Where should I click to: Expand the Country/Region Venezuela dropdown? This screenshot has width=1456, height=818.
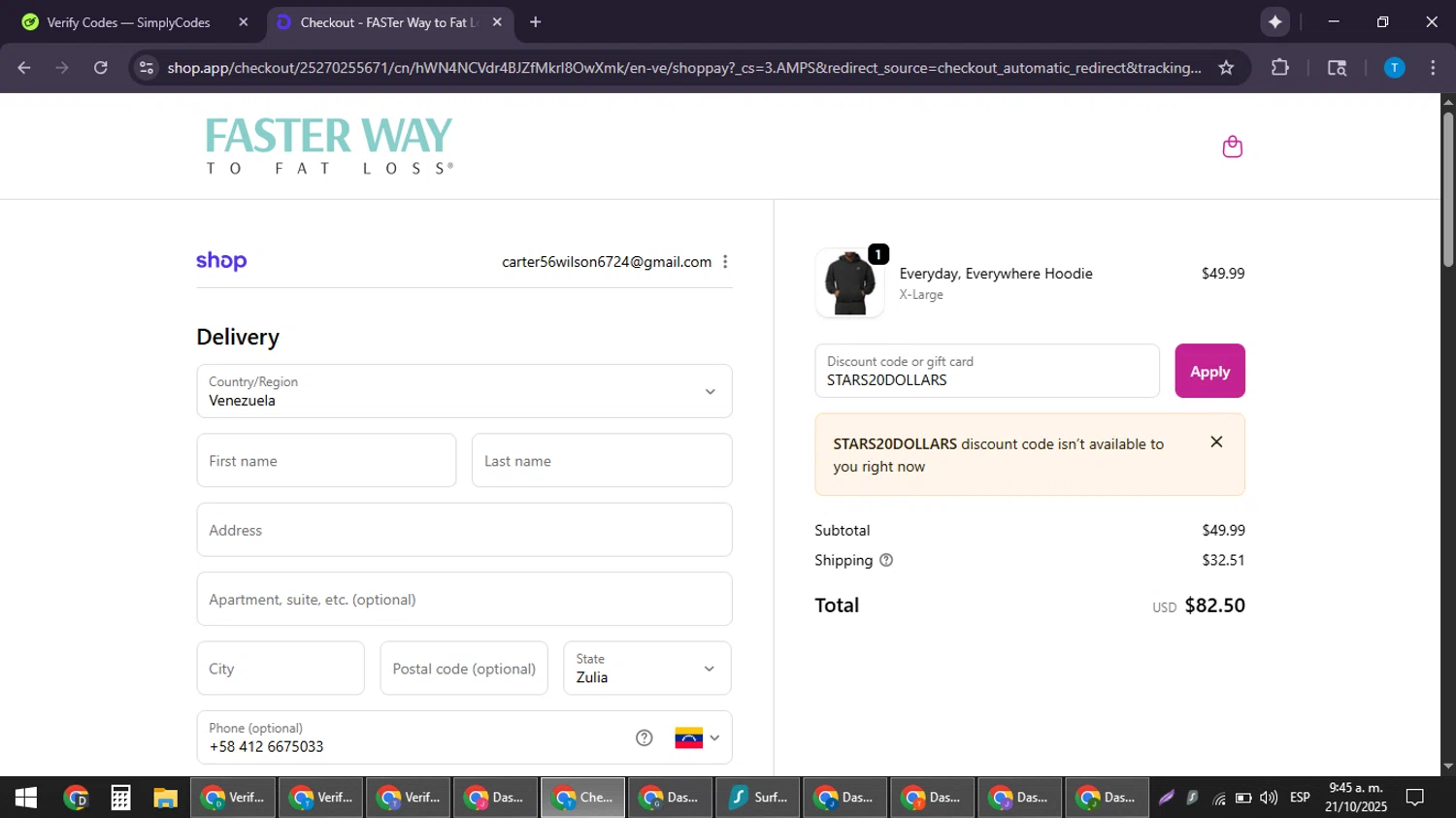pyautogui.click(x=464, y=391)
